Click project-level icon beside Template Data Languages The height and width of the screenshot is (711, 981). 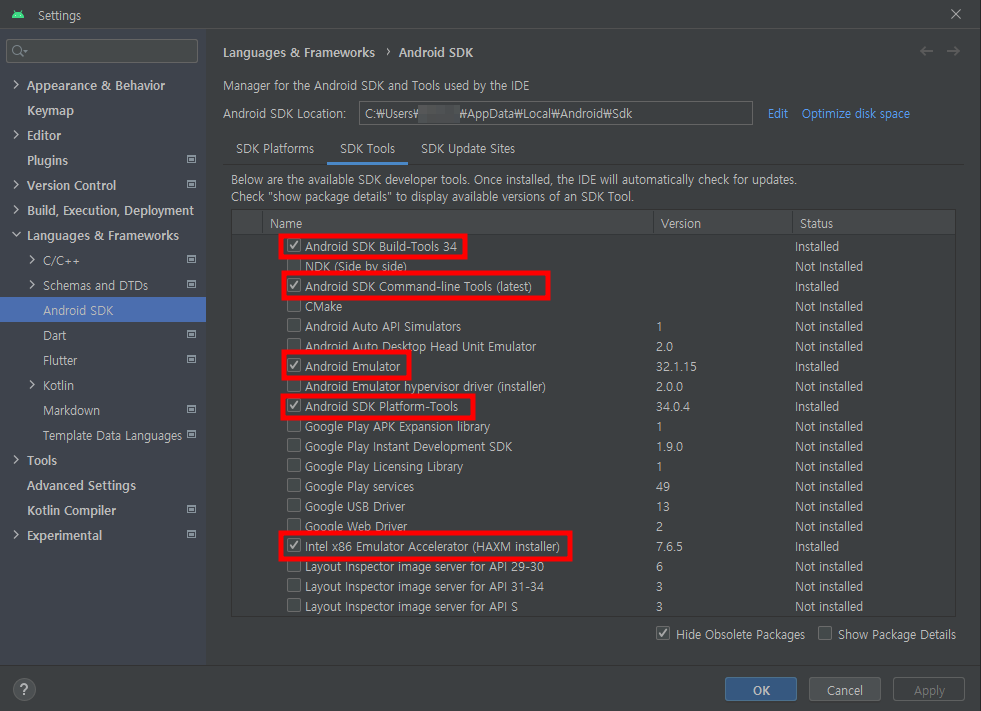[x=191, y=434]
